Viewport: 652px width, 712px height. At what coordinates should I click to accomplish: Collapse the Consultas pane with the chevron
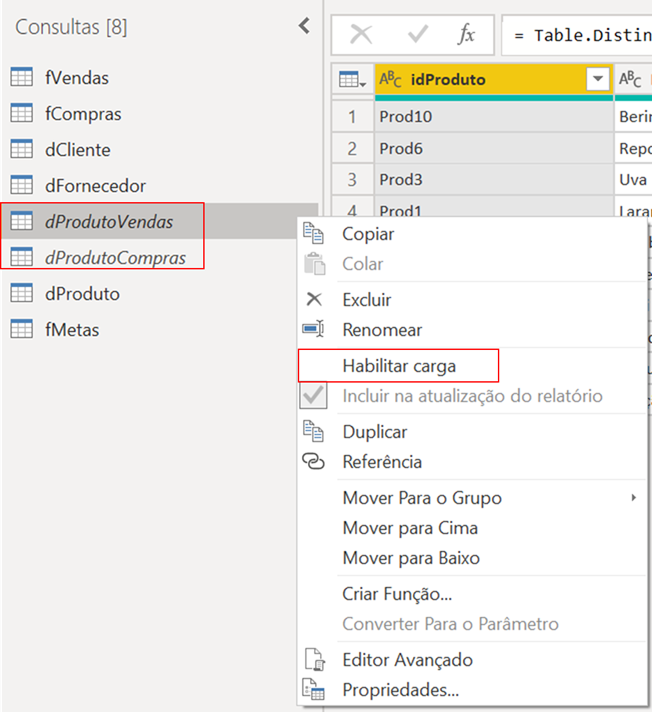click(304, 27)
